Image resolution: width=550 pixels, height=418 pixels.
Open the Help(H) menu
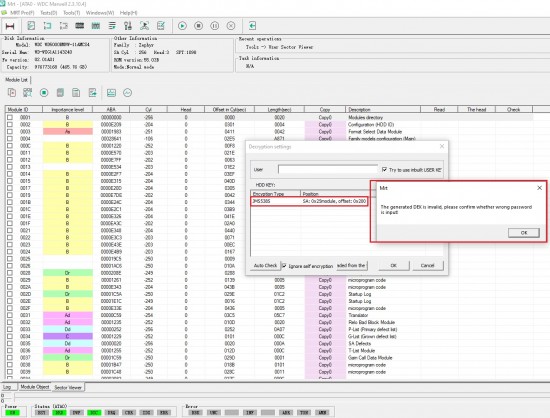point(128,13)
